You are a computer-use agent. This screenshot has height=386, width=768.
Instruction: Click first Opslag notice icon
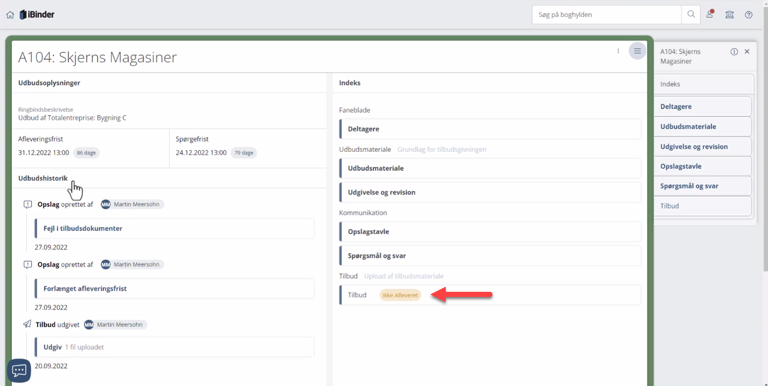pyautogui.click(x=28, y=204)
